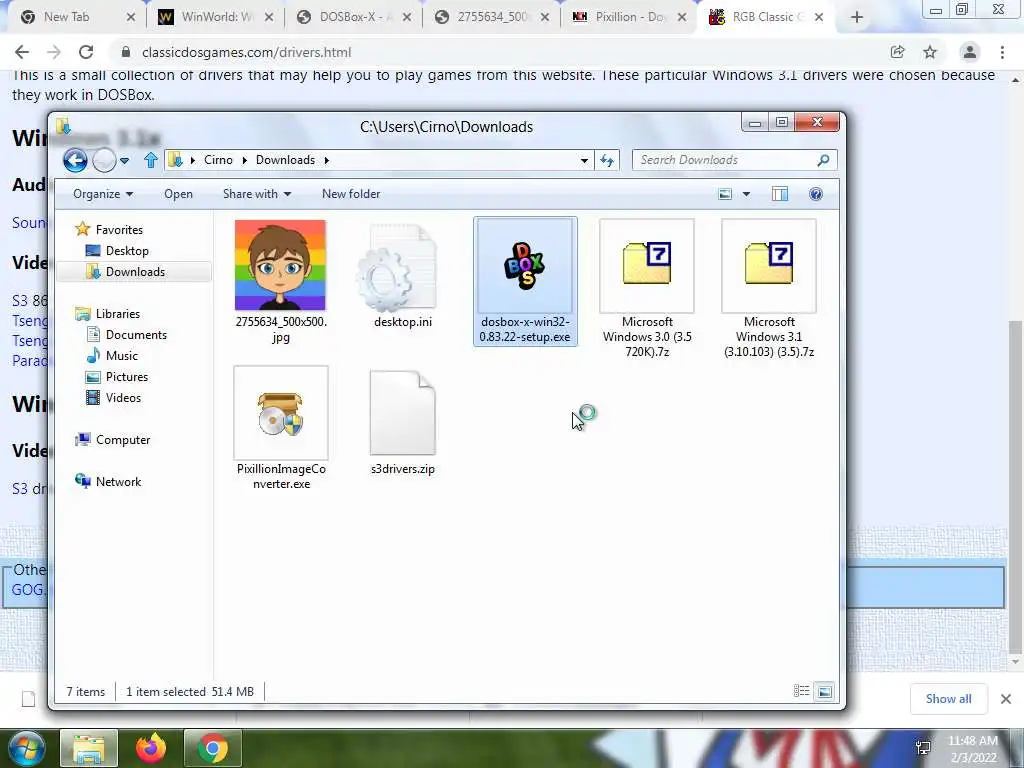Open the Chrome profile avatar menu
The image size is (1024, 768).
tap(970, 52)
